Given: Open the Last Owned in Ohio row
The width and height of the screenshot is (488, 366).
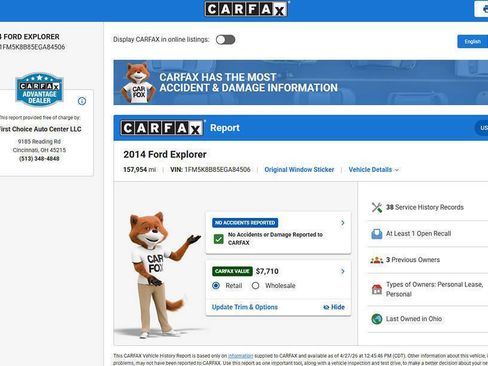Looking at the screenshot, I should click(x=428, y=319).
